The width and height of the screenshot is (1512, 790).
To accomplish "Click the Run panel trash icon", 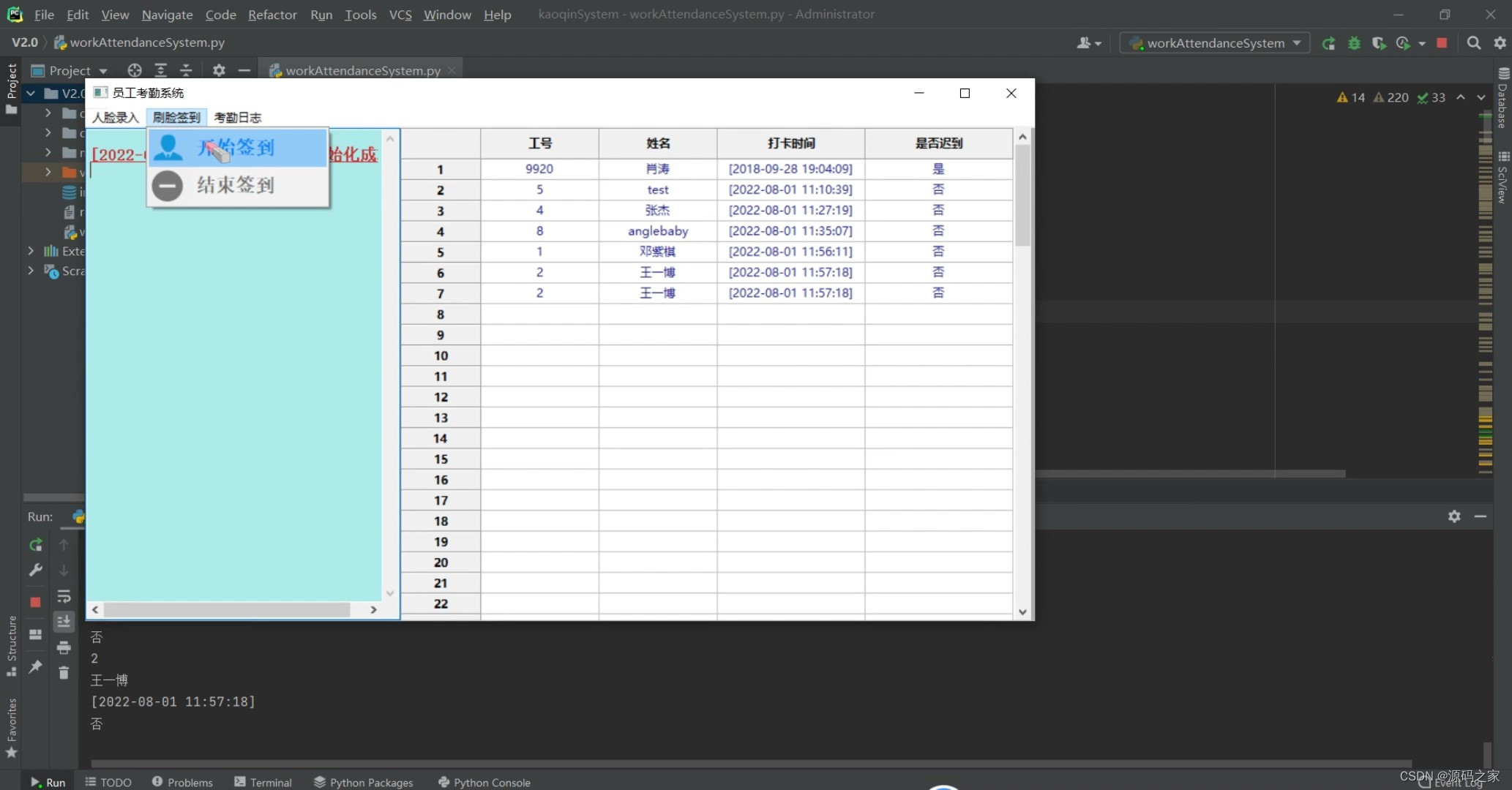I will pos(64,673).
